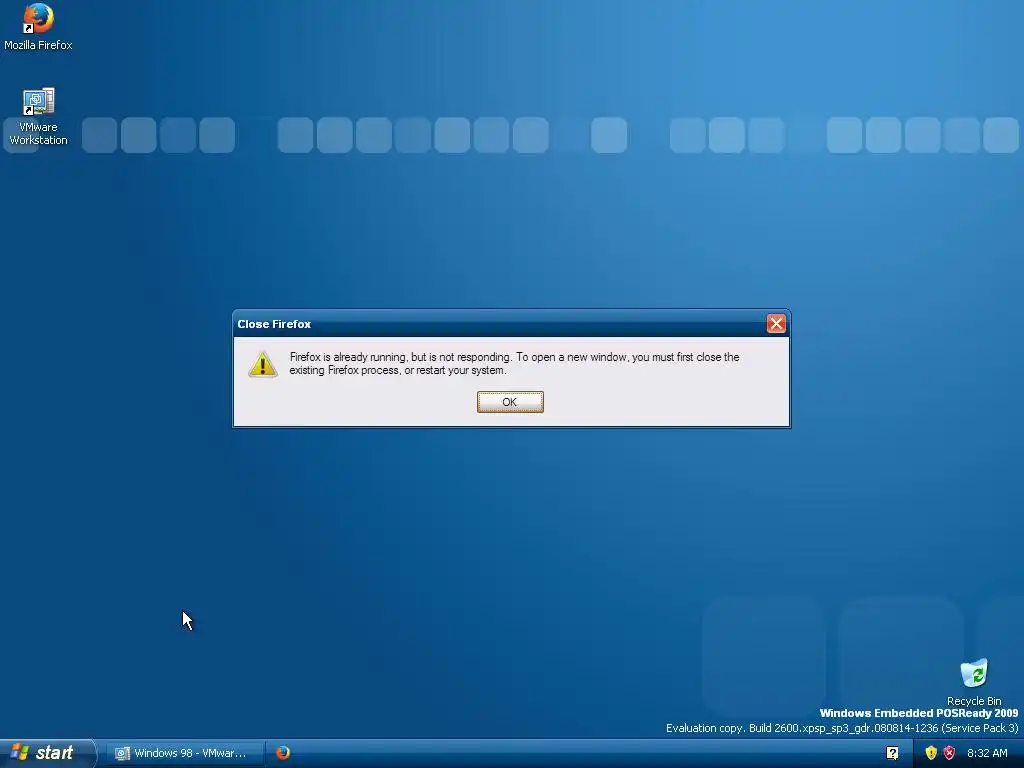The width and height of the screenshot is (1024, 768).
Task: Open the Start menu
Action: tap(46, 753)
